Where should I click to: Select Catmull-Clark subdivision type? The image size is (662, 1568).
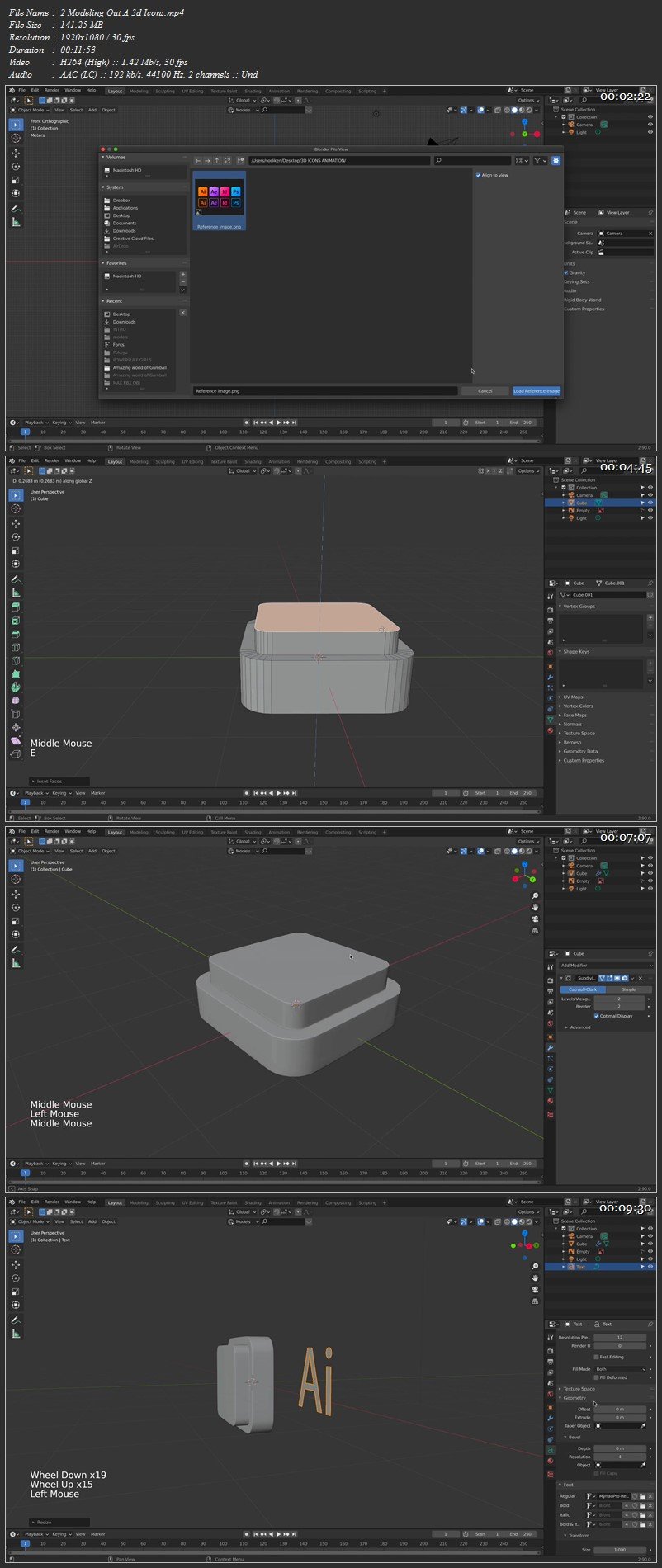point(583,989)
